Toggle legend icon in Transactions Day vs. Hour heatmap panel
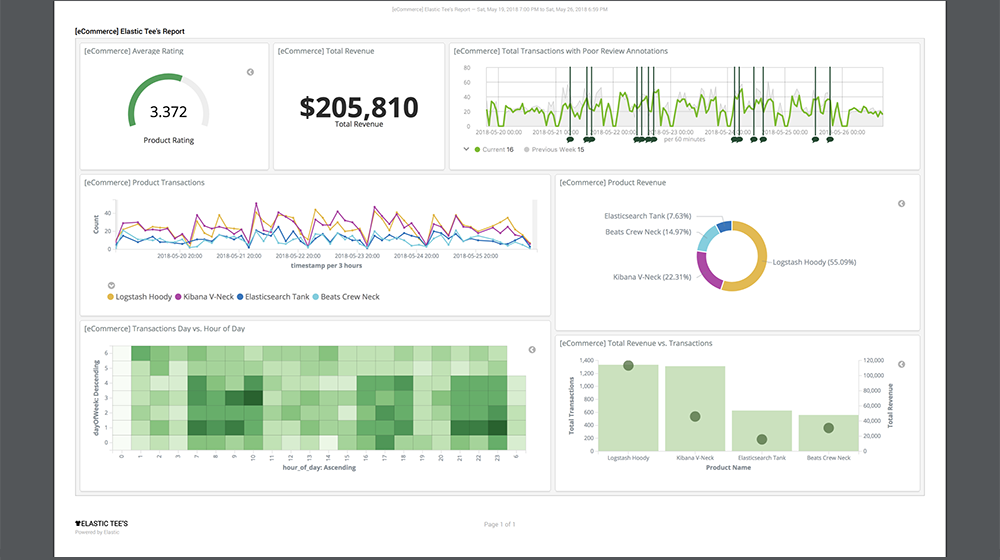1000x560 pixels. 532,350
